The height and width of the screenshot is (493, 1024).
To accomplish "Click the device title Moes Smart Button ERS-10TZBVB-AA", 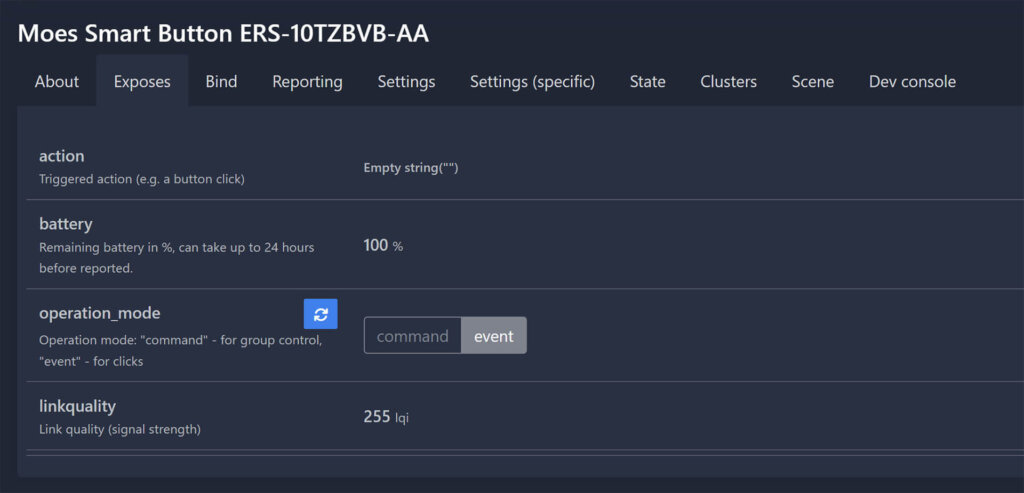I will tap(223, 34).
